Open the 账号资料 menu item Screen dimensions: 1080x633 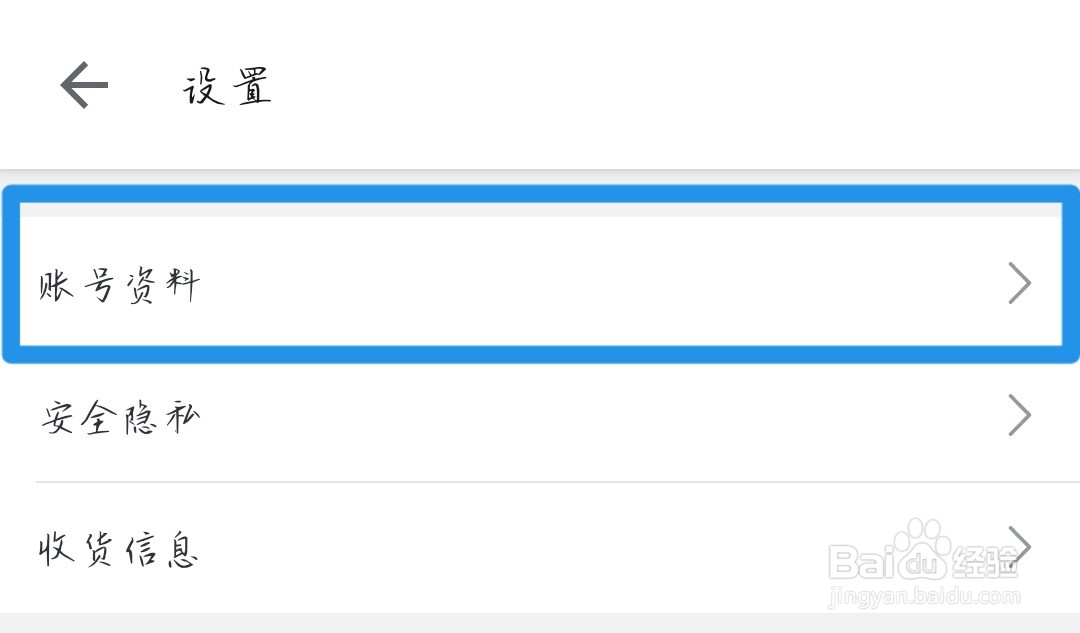click(120, 286)
